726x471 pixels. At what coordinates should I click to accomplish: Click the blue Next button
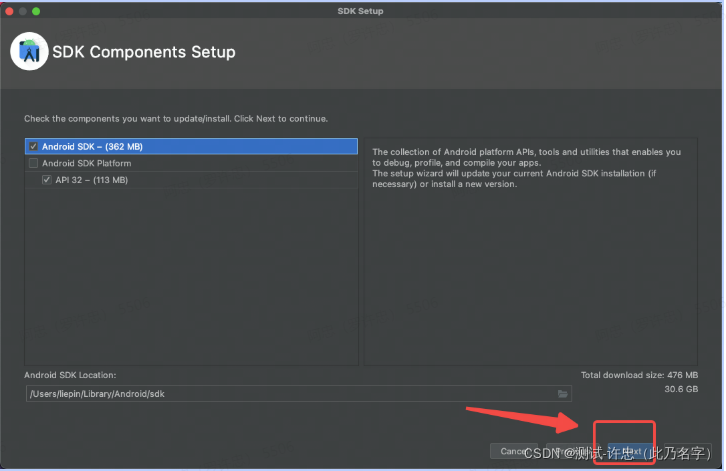pos(630,451)
